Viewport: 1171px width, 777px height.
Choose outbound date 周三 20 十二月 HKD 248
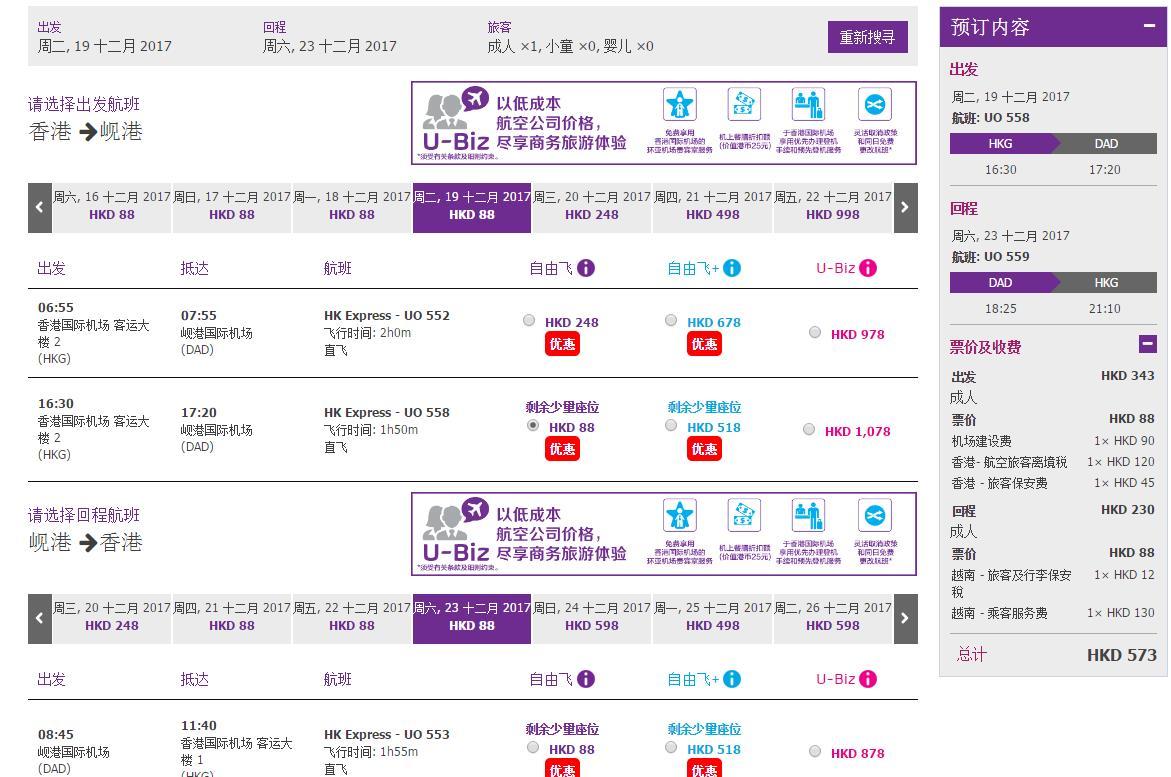click(x=592, y=208)
